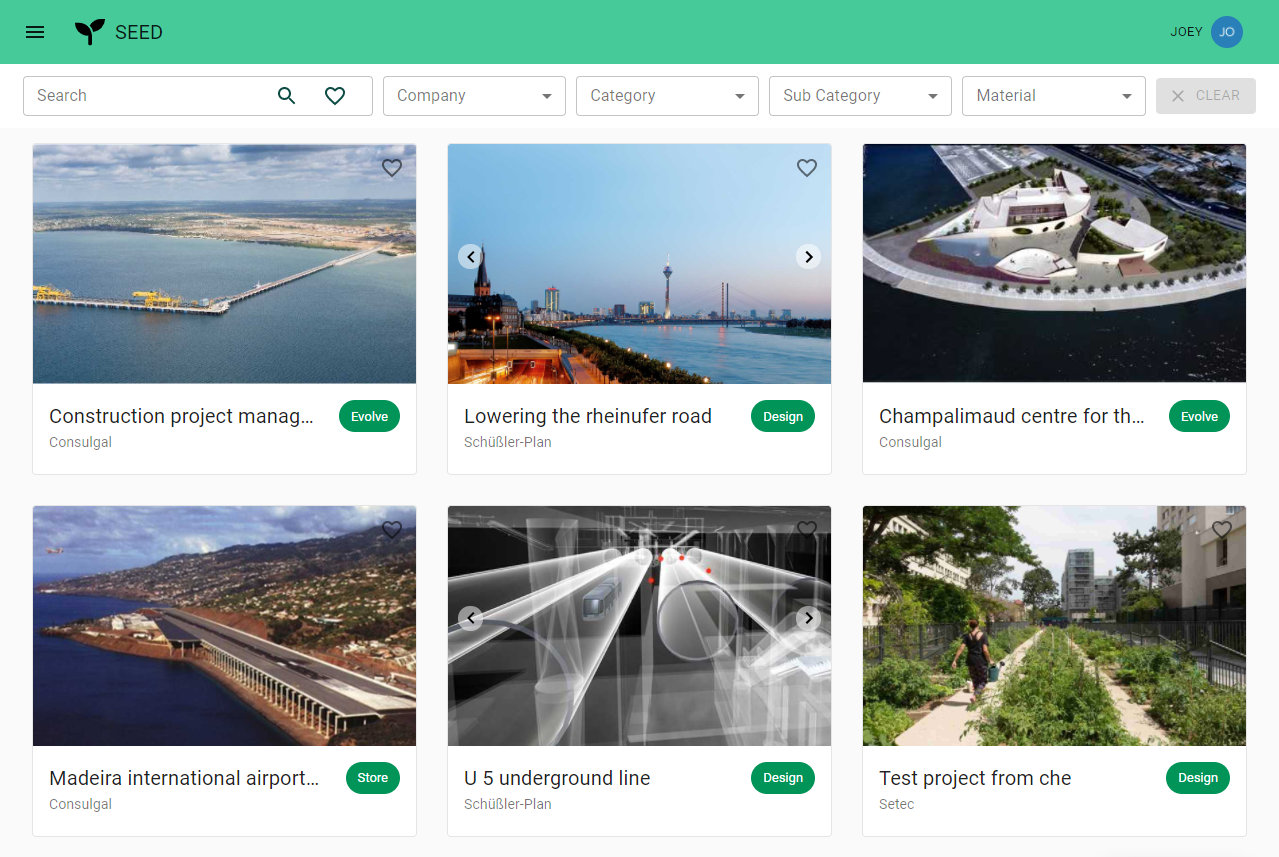Image resolution: width=1279 pixels, height=857 pixels.
Task: Favorite the Lowering the rheinufer road card
Action: pyautogui.click(x=807, y=168)
